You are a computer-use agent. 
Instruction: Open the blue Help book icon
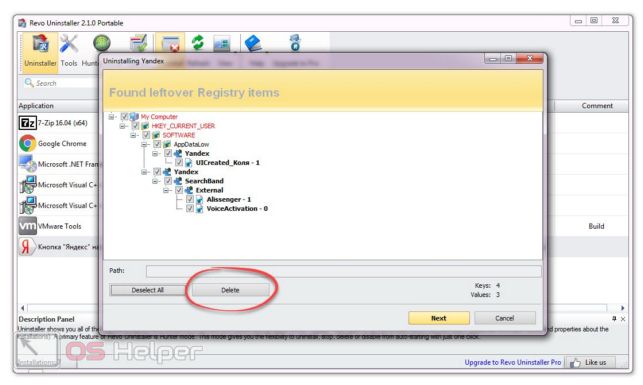(253, 43)
